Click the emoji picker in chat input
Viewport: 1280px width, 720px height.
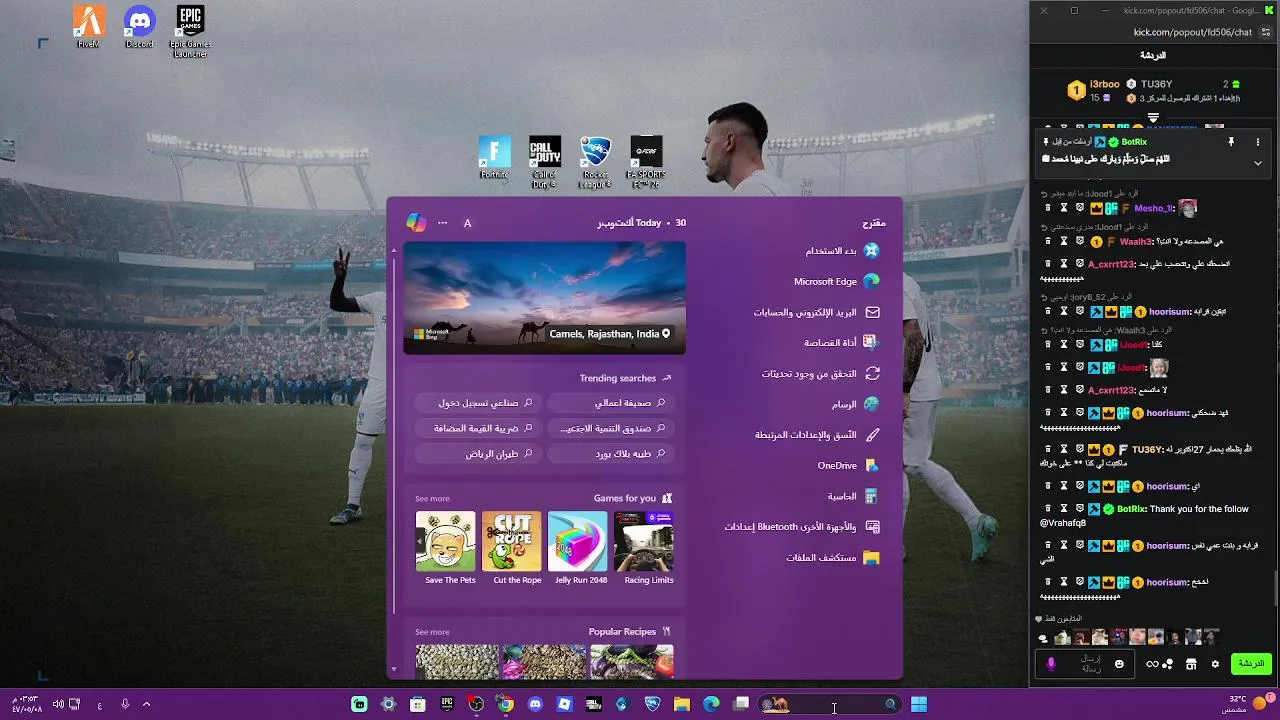coord(1119,664)
